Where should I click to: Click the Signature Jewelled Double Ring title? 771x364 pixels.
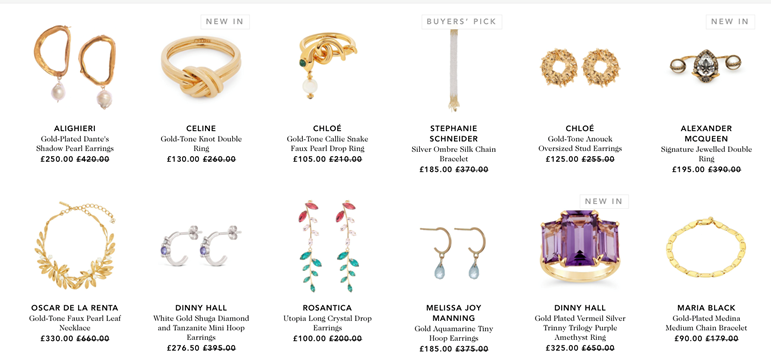pyautogui.click(x=706, y=154)
